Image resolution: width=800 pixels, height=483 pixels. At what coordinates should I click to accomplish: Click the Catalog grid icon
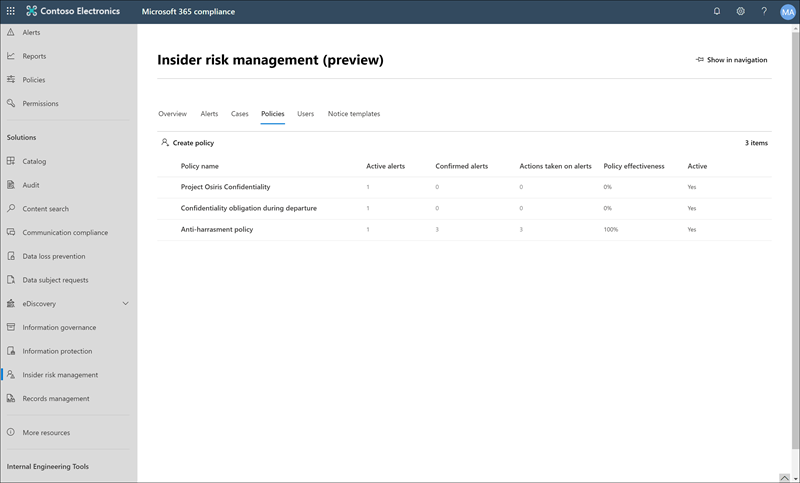coord(11,161)
